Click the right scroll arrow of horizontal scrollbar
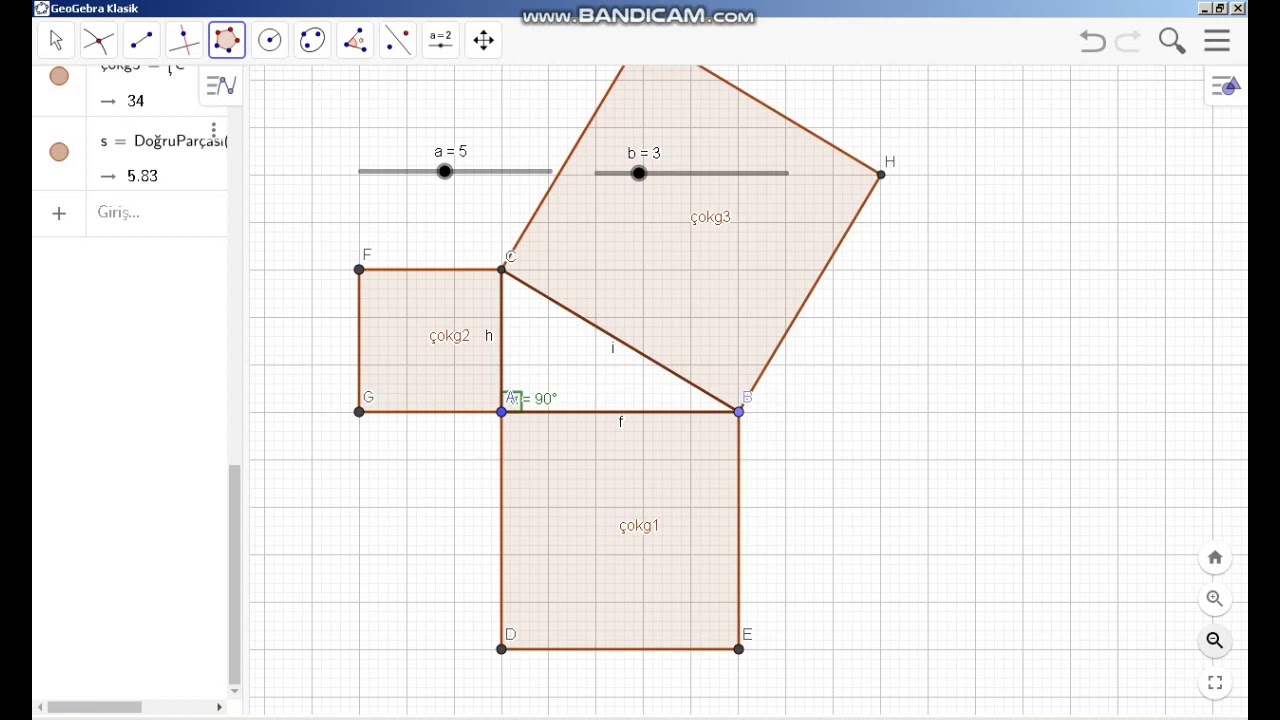Screen dimensions: 1280x720 (x=220, y=707)
